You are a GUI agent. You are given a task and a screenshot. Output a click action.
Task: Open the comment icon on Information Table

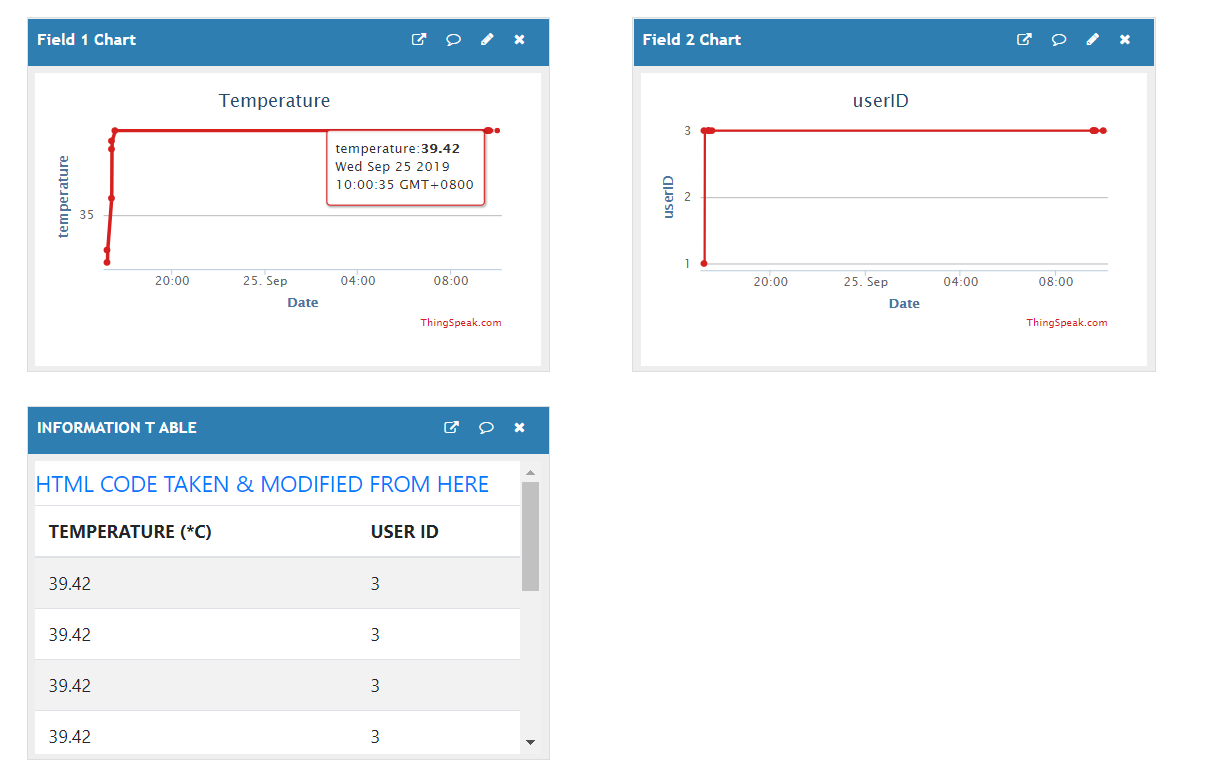pyautogui.click(x=486, y=427)
